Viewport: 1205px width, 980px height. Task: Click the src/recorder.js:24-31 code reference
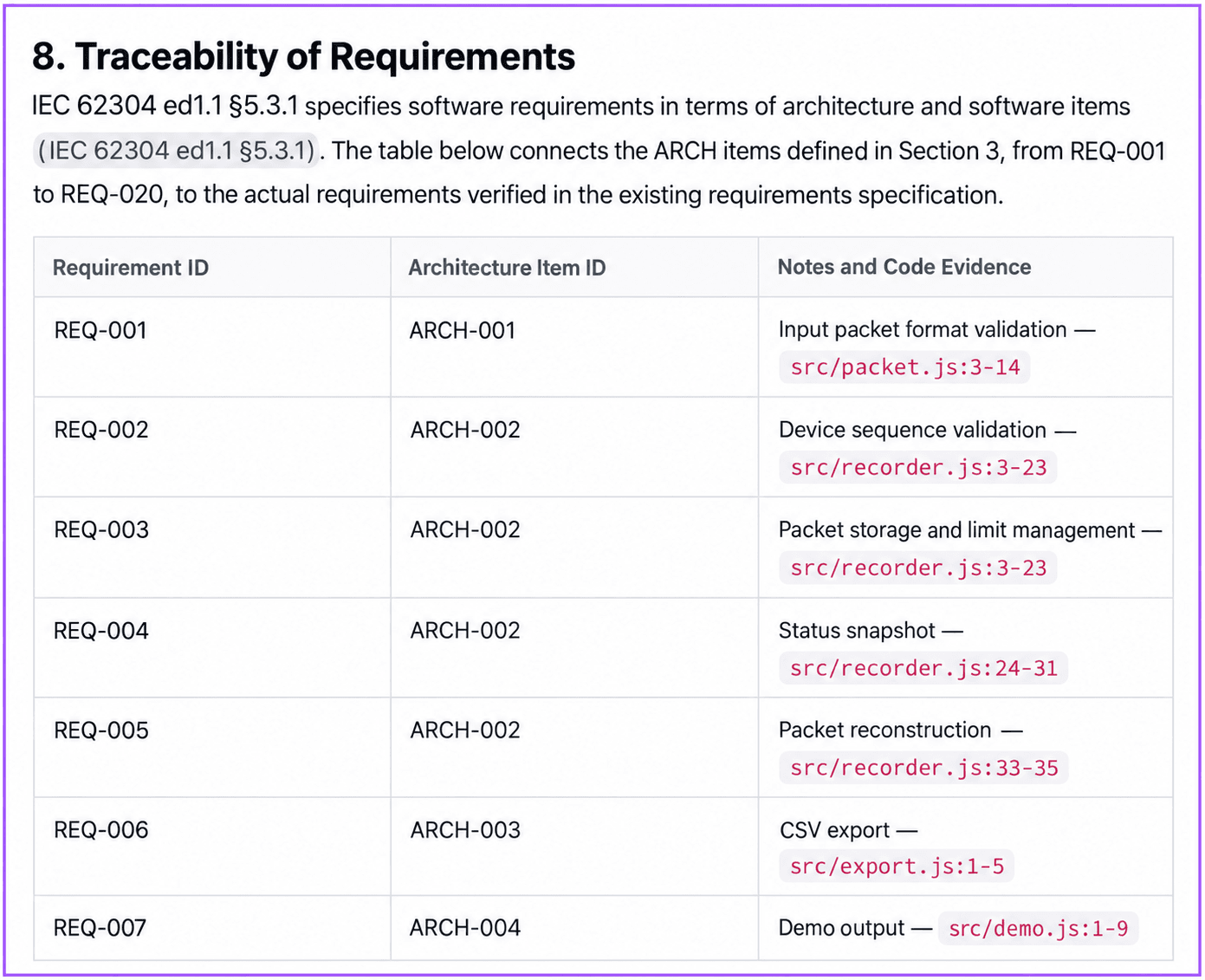coord(923,669)
